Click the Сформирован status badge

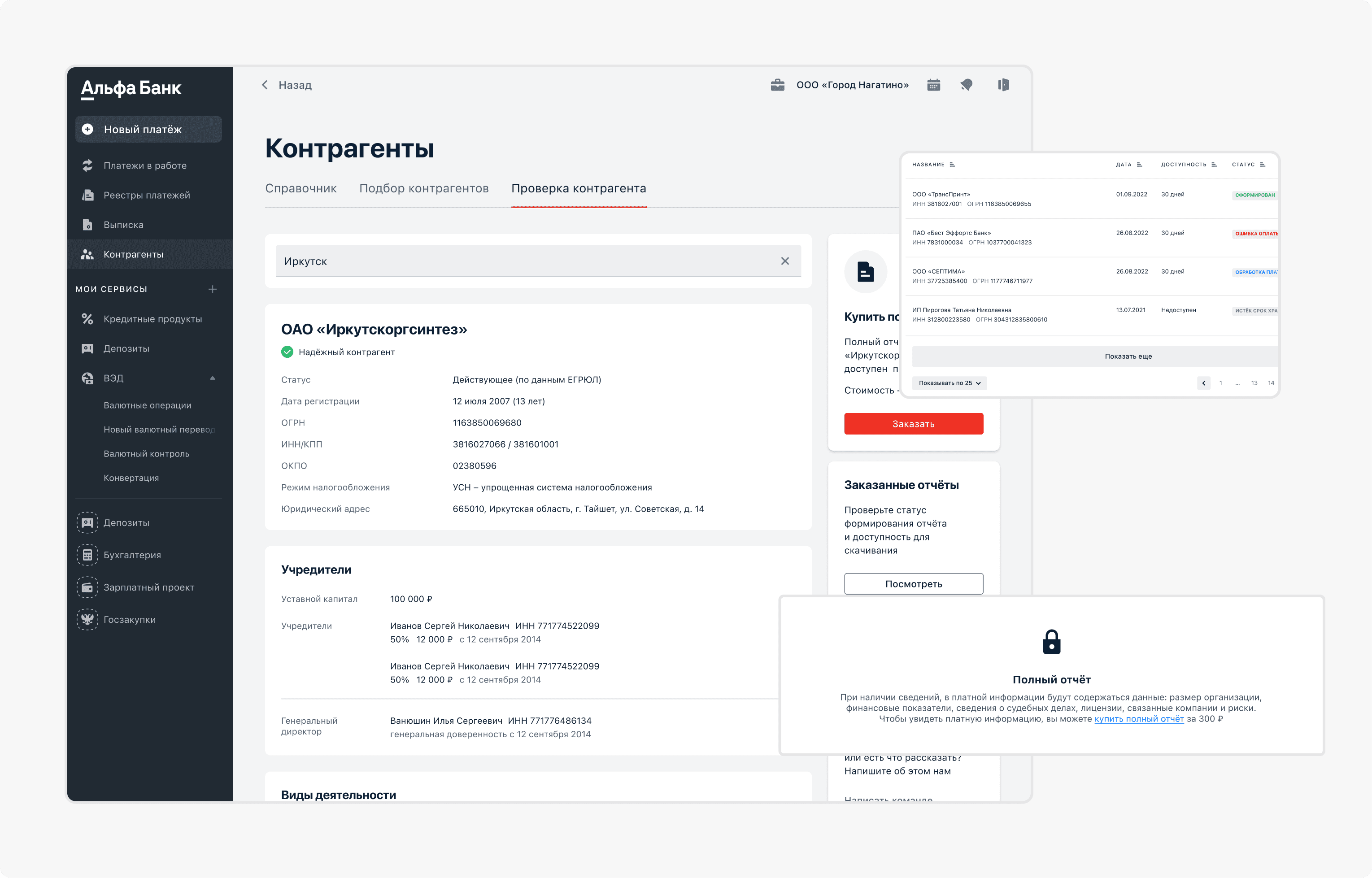click(1254, 195)
